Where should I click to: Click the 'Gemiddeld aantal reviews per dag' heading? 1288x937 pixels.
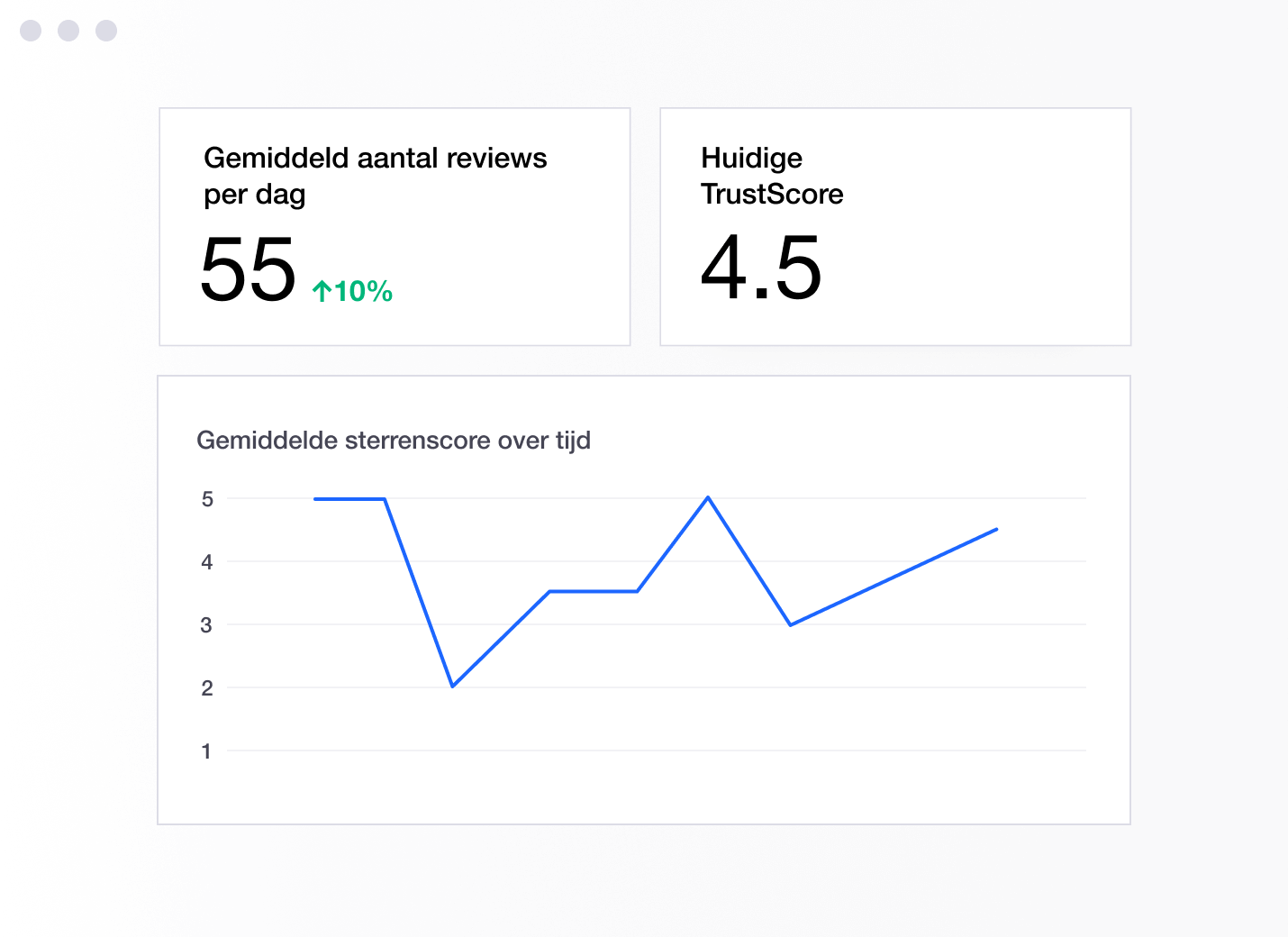[x=375, y=176]
